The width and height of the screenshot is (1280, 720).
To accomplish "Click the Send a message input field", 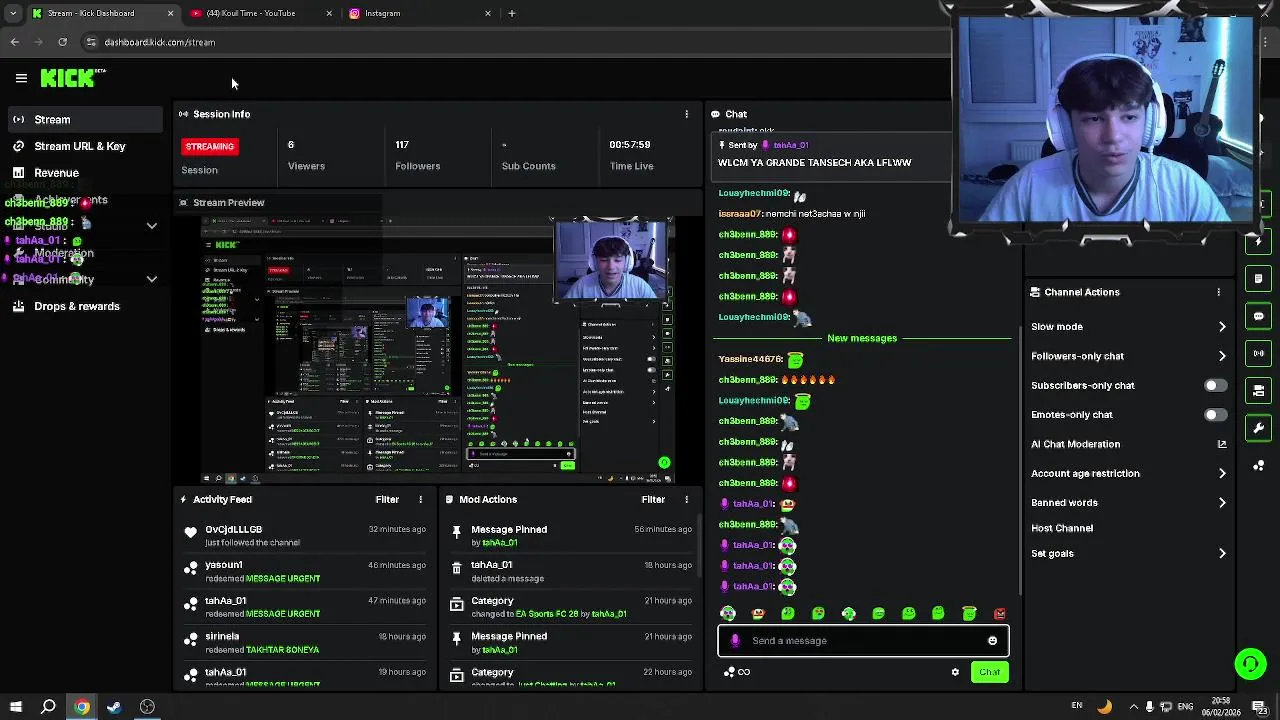I will 863,641.
